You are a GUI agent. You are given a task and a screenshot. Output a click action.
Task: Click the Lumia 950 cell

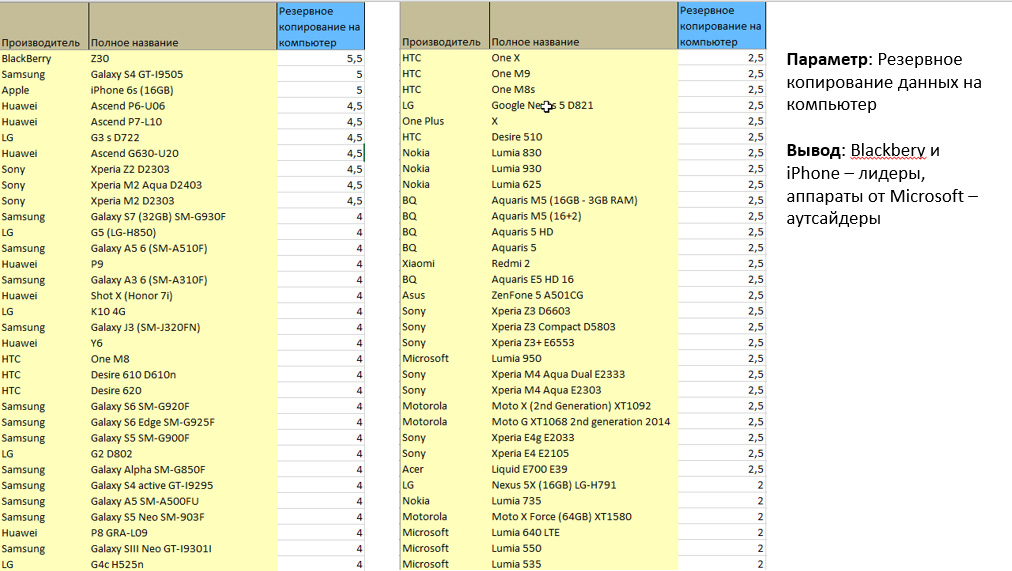click(584, 358)
